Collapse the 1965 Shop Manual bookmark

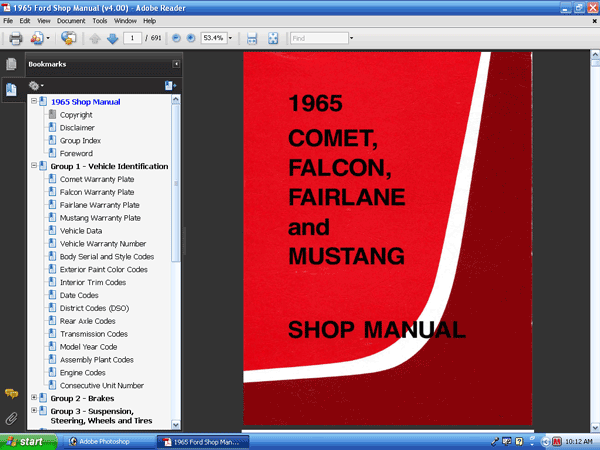point(34,101)
